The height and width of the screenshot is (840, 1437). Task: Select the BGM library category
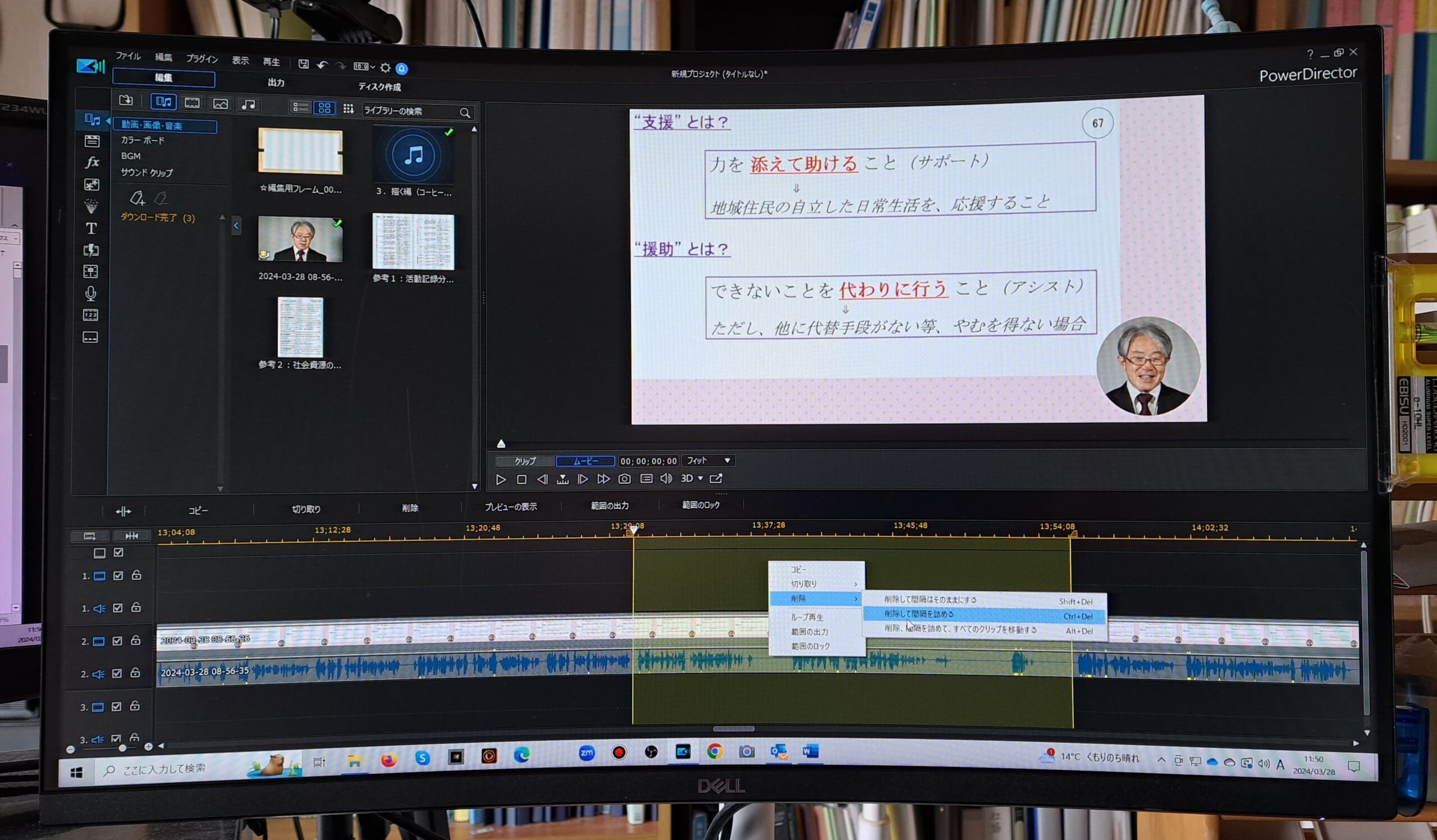(x=131, y=155)
